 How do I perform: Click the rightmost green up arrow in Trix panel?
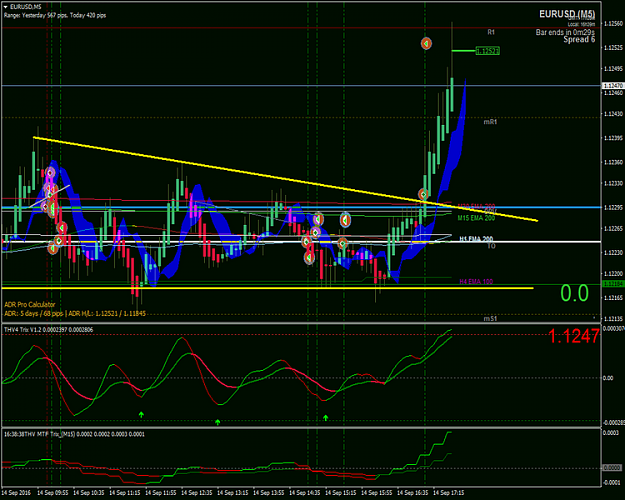(x=326, y=417)
